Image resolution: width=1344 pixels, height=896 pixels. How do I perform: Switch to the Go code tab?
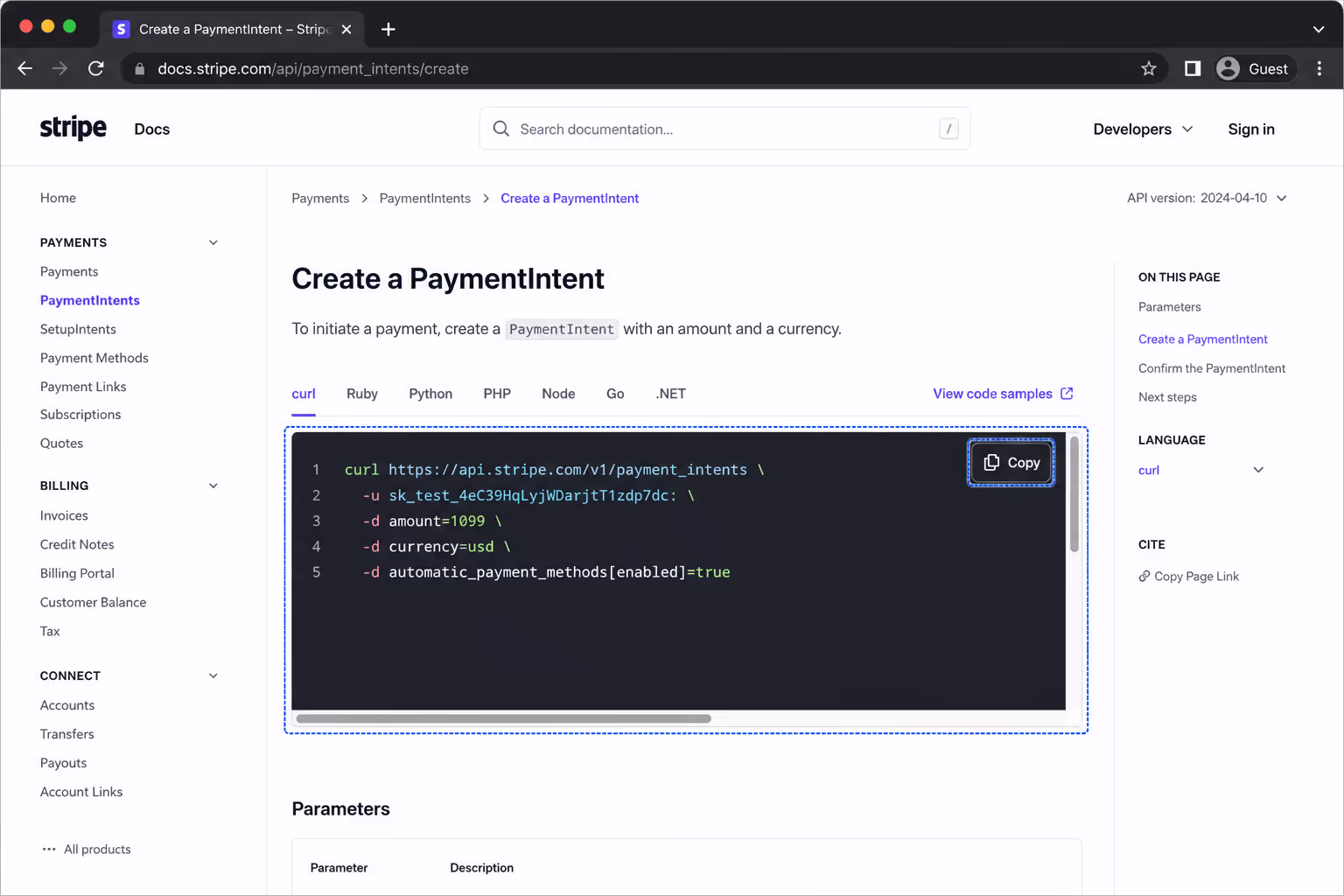point(615,394)
